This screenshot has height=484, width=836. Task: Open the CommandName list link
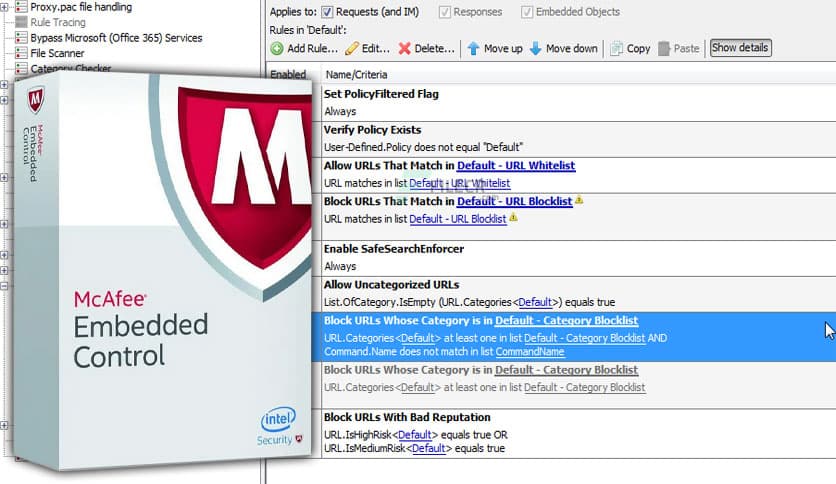530,352
